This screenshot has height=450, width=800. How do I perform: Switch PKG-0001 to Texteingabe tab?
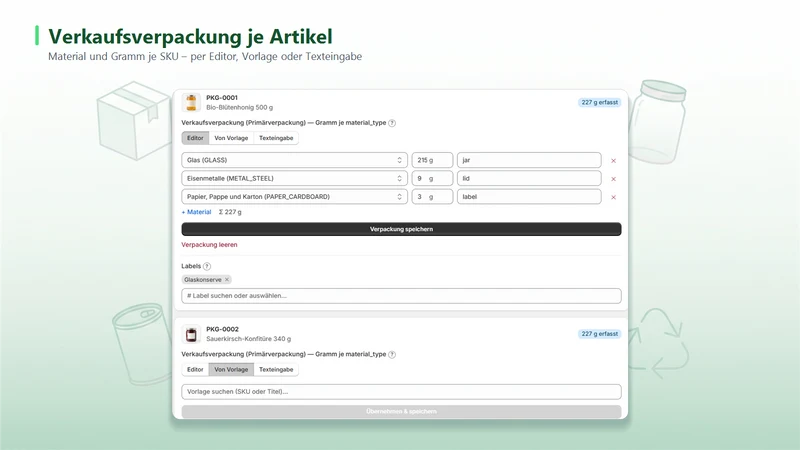click(276, 138)
